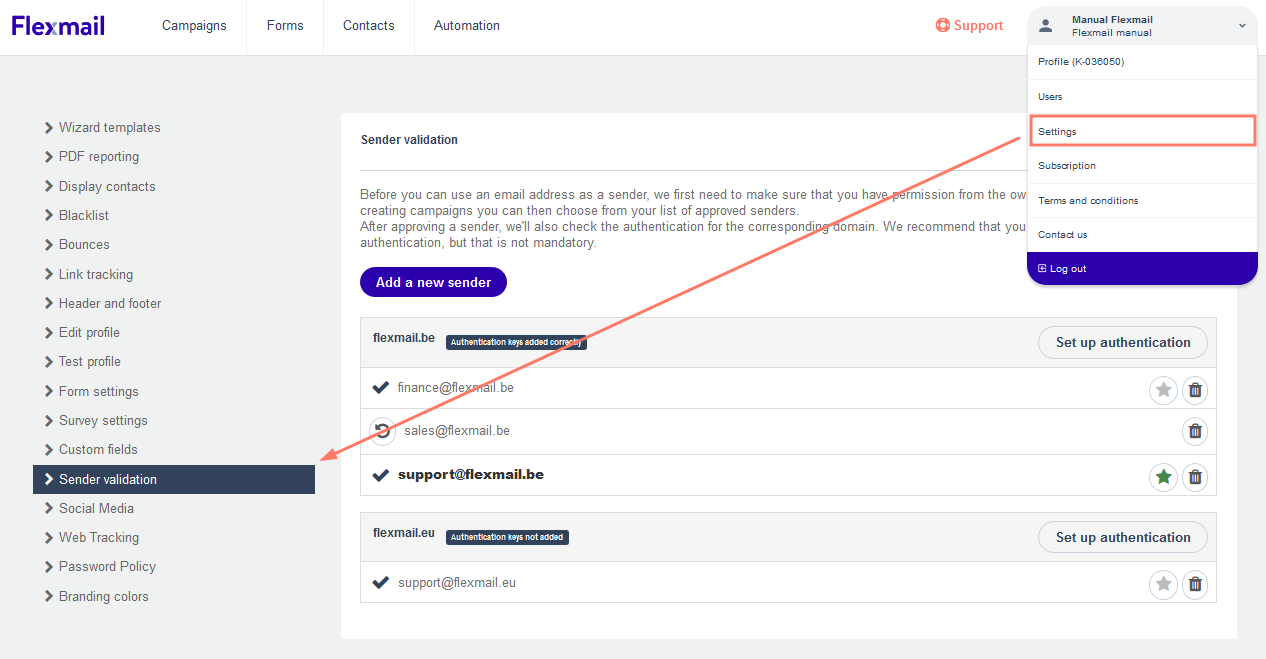
Task: Delete the finance@flexmail.be sender
Action: [1195, 390]
